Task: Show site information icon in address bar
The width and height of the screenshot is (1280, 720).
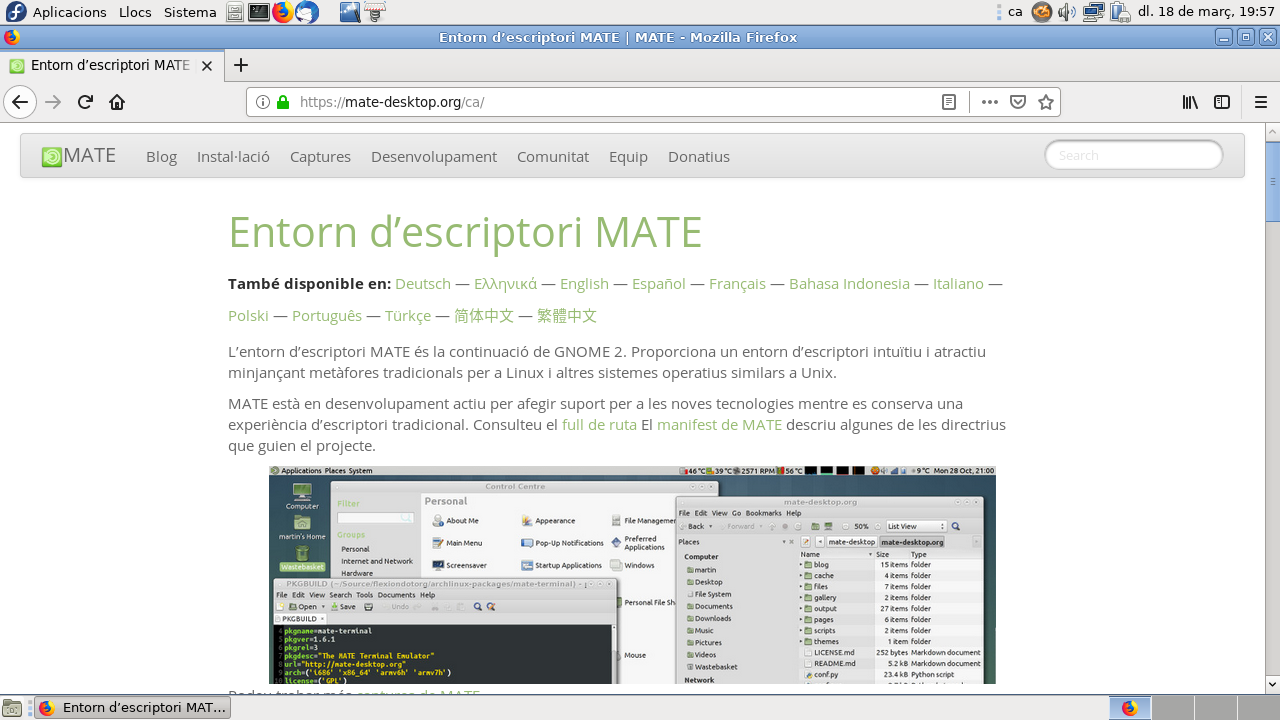Action: click(x=263, y=102)
